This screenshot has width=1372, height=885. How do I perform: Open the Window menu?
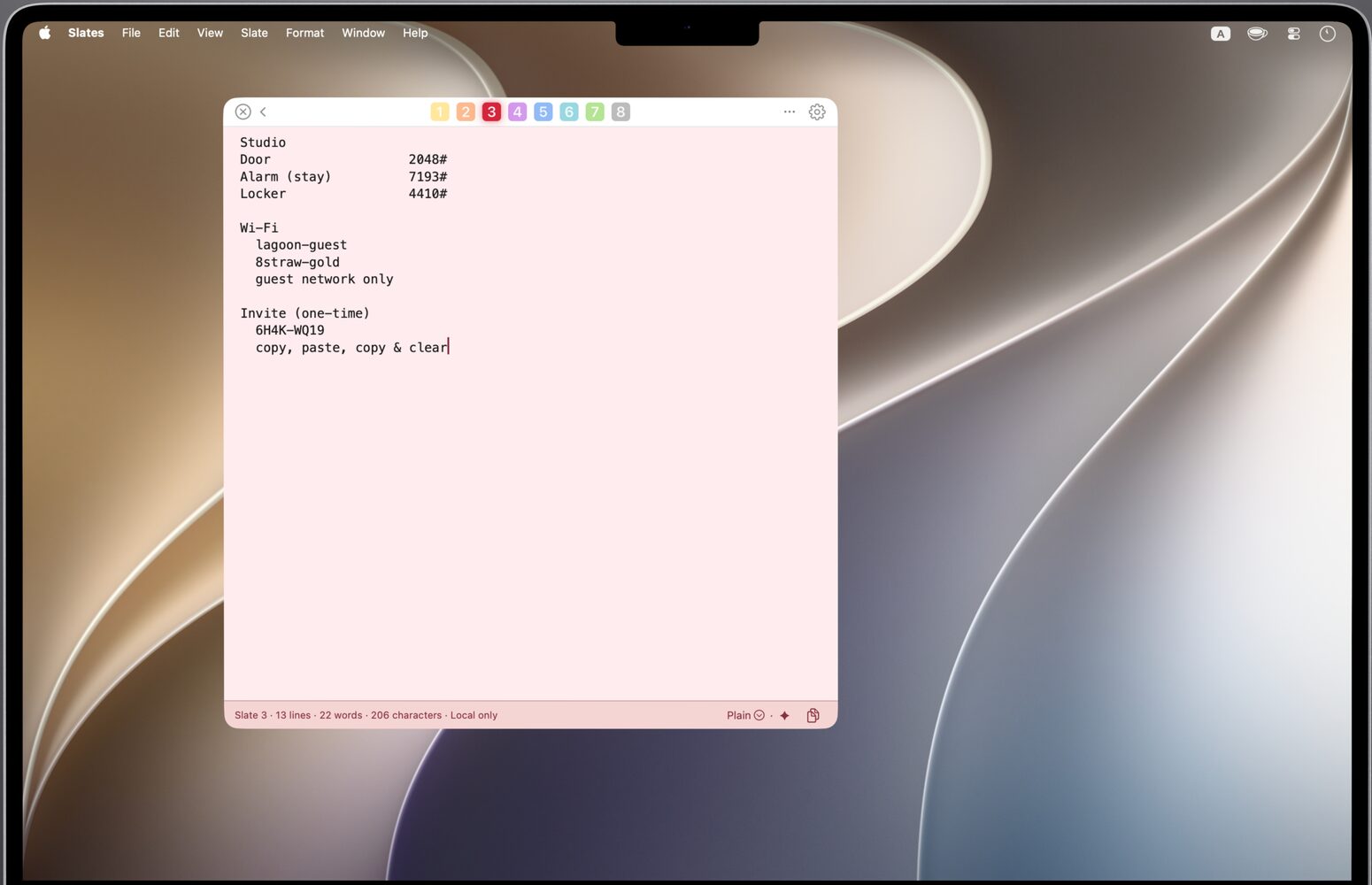click(x=363, y=33)
